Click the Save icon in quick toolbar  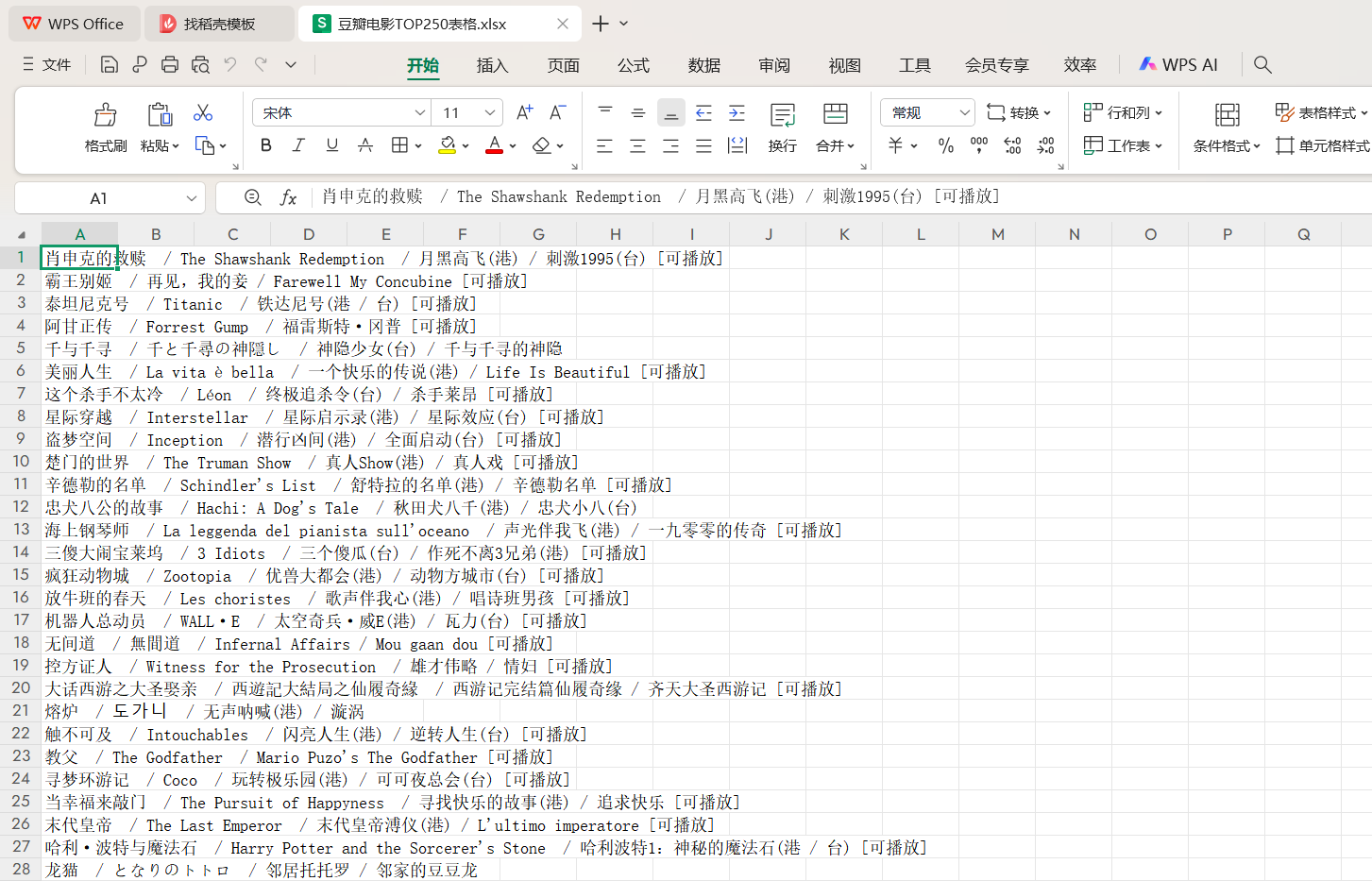[110, 65]
